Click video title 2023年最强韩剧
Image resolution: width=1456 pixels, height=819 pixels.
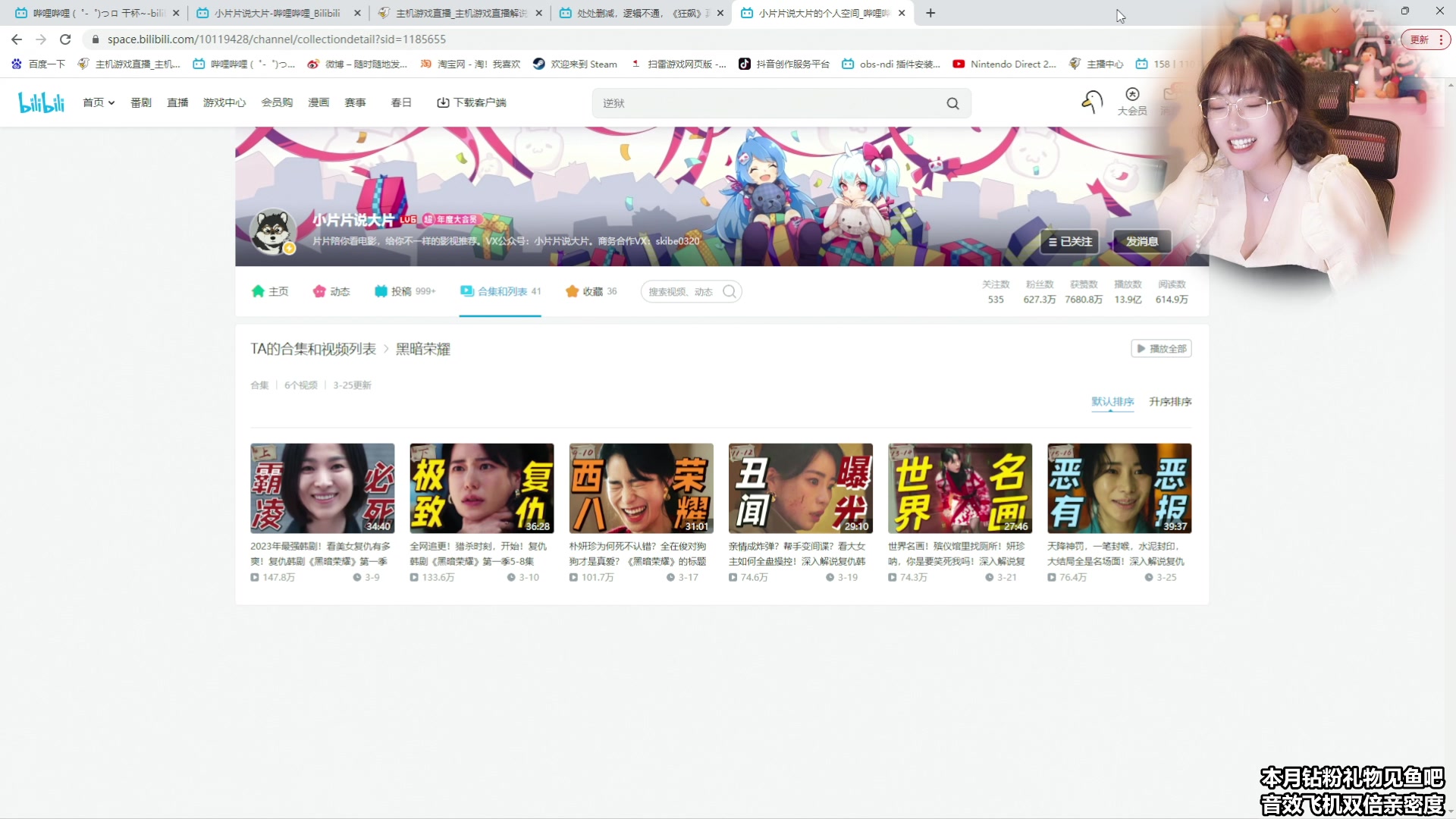(x=321, y=554)
